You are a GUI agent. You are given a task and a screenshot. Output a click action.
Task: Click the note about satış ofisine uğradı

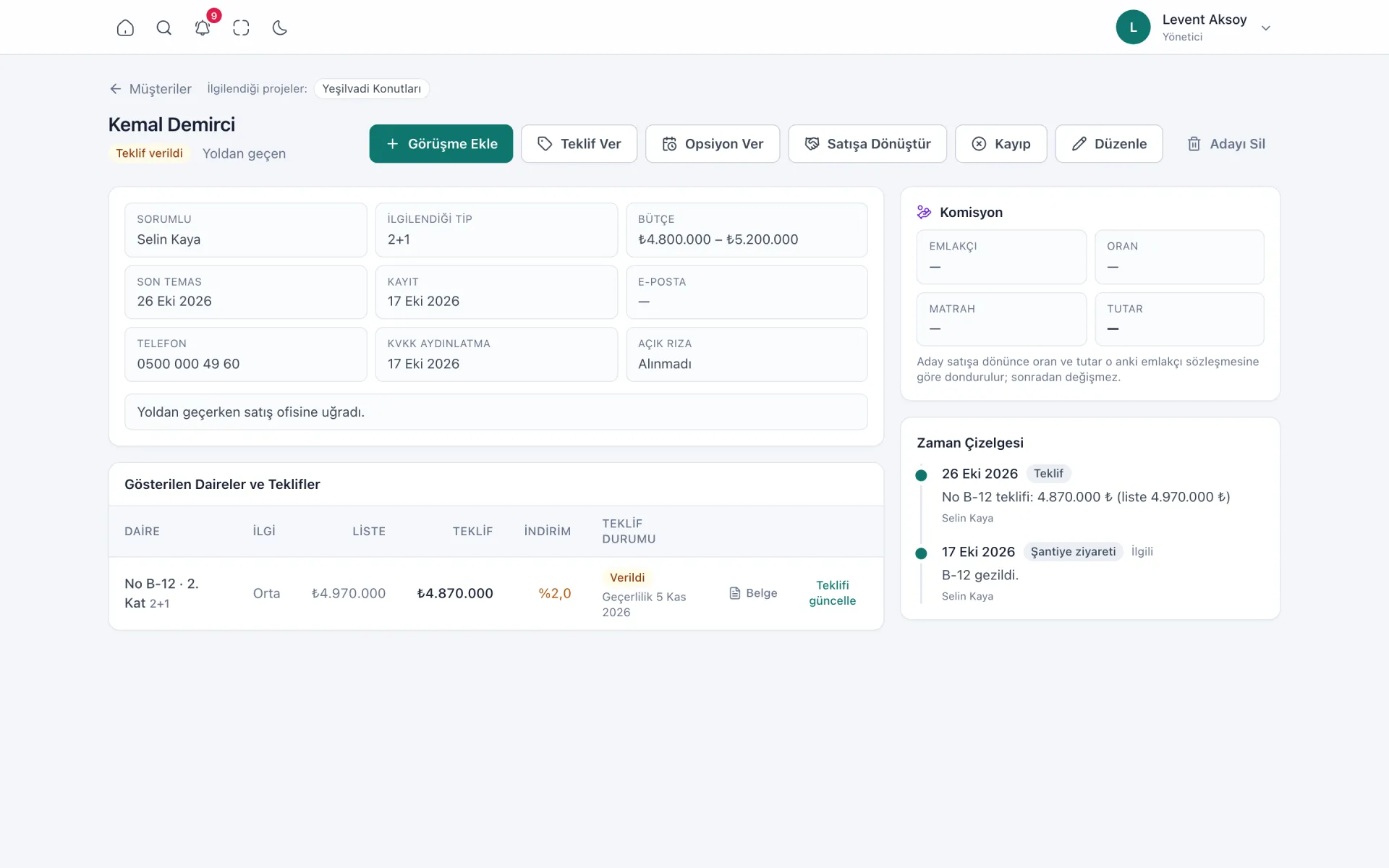[496, 412]
